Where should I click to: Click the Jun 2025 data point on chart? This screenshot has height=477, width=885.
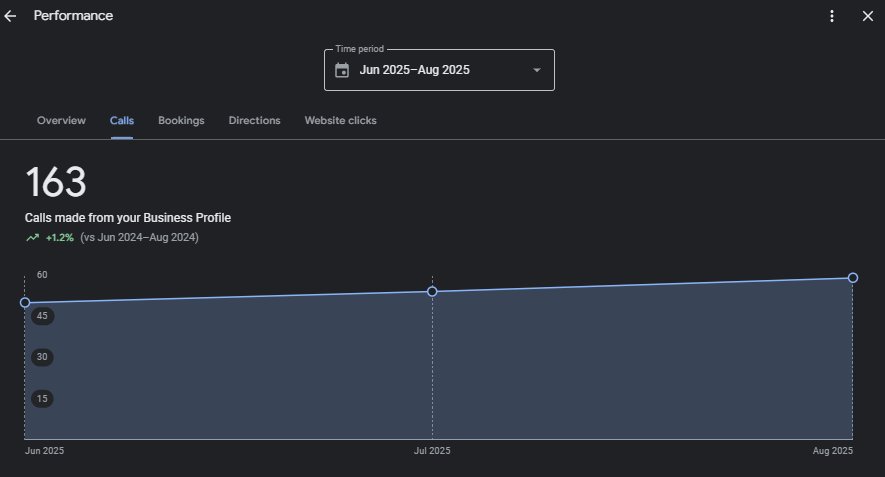coord(25,303)
